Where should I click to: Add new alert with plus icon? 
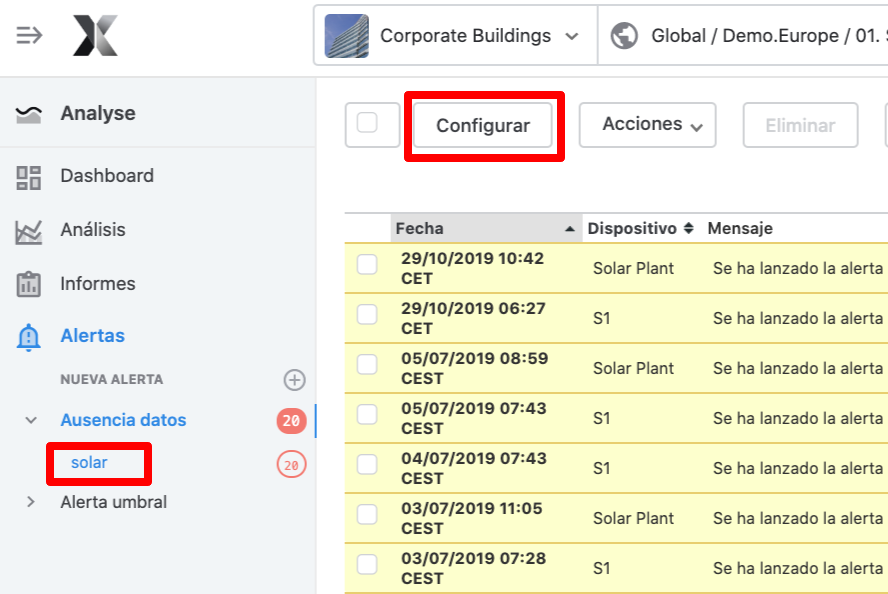click(294, 380)
